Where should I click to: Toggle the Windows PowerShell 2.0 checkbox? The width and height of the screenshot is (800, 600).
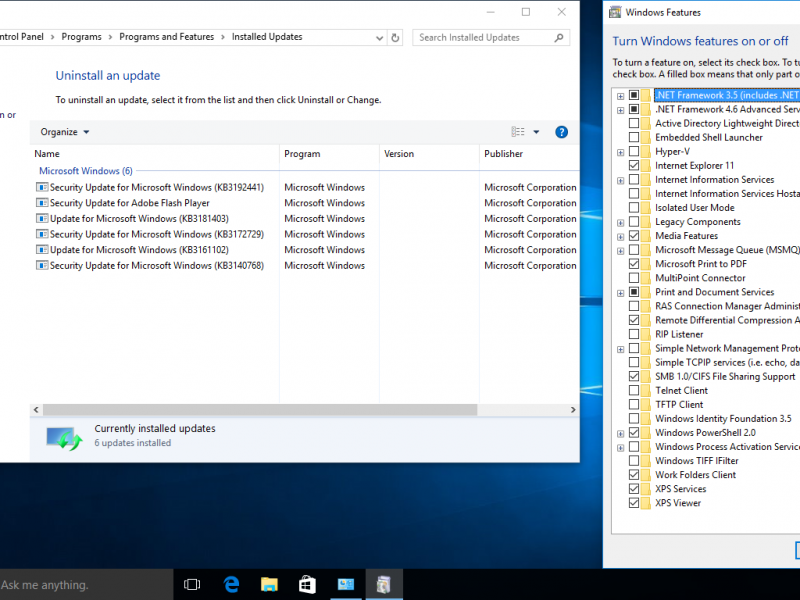634,433
